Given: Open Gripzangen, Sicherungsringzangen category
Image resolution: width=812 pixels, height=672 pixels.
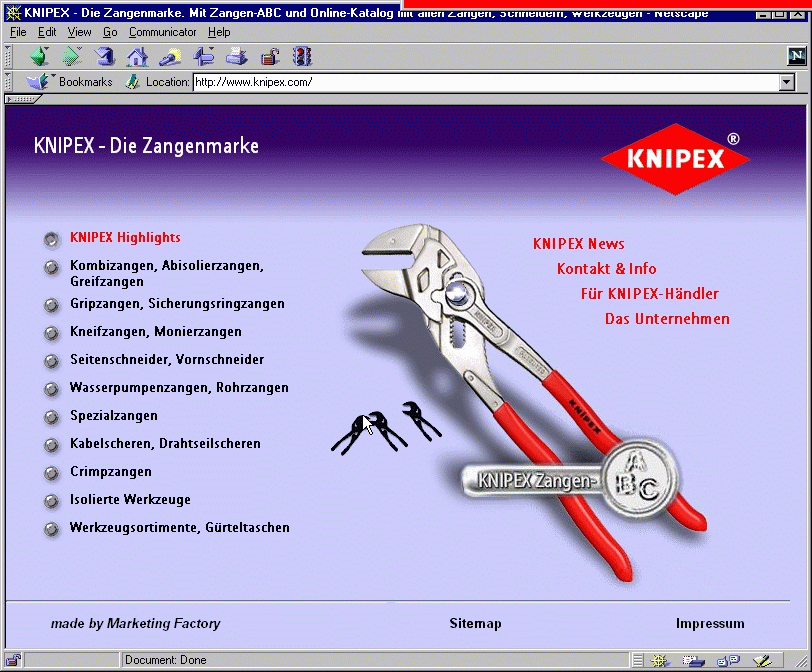Looking at the screenshot, I should click(x=177, y=303).
